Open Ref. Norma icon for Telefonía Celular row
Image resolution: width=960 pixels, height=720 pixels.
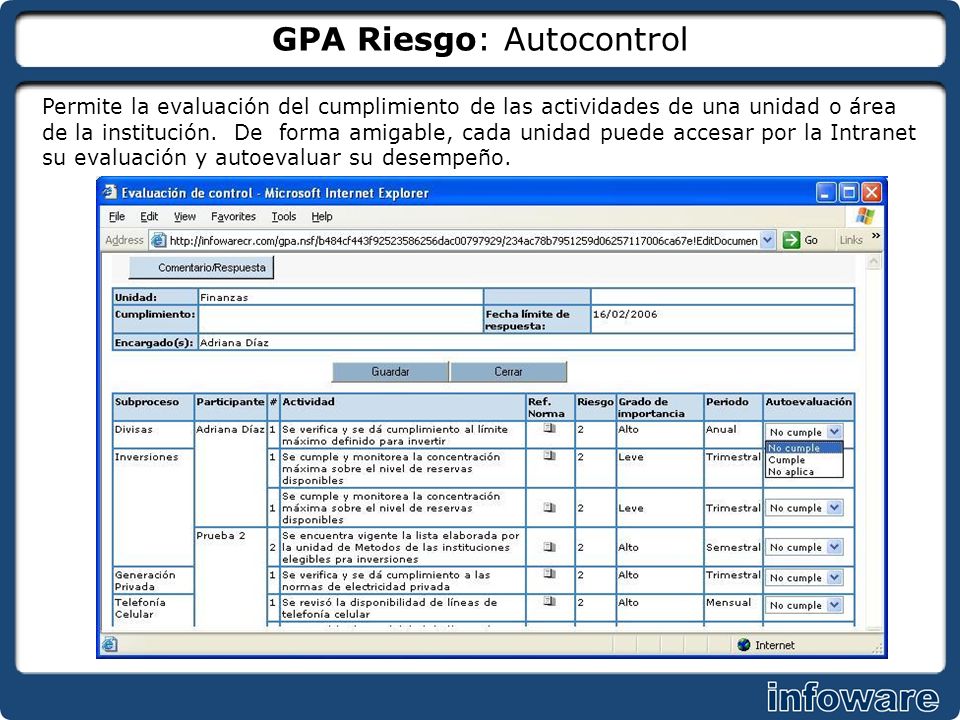tap(550, 601)
